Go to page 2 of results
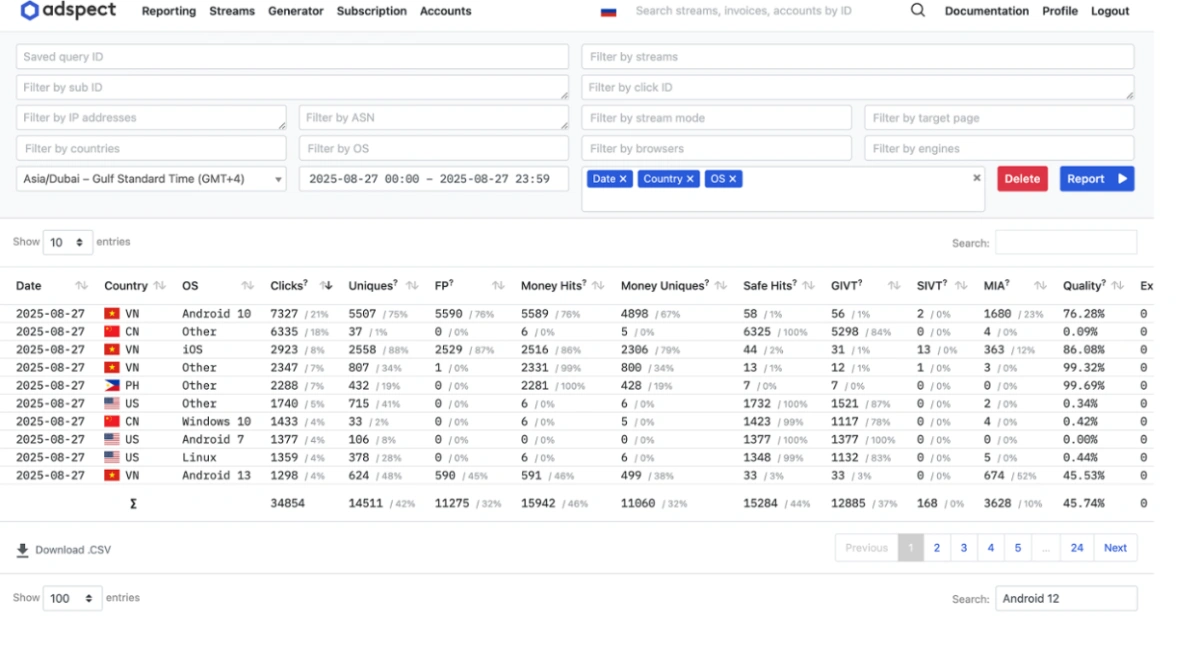This screenshot has width=1200, height=647. 937,548
